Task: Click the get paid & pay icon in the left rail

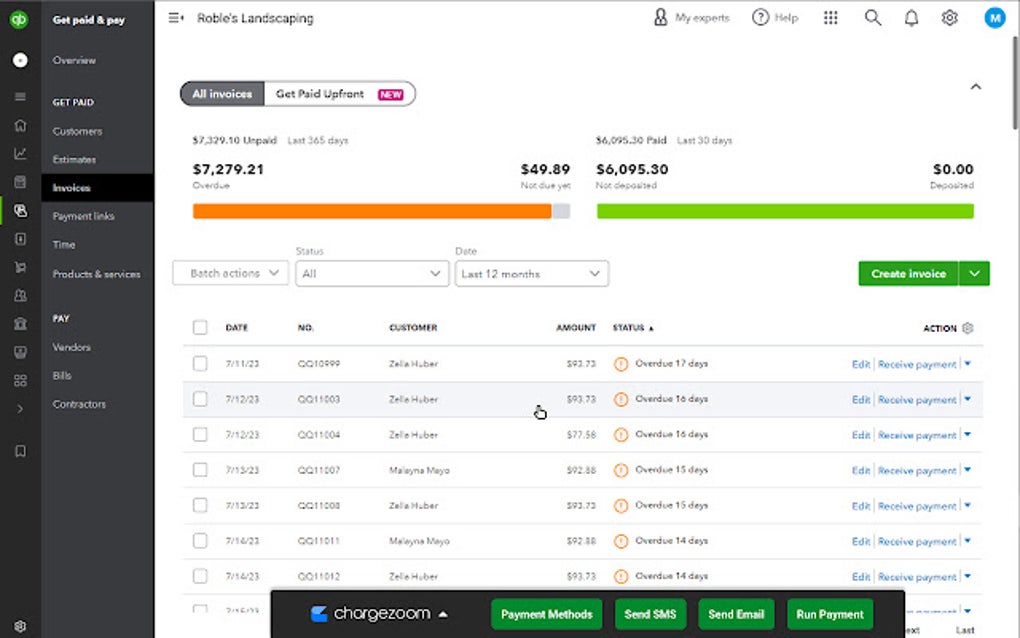Action: pyautogui.click(x=20, y=210)
